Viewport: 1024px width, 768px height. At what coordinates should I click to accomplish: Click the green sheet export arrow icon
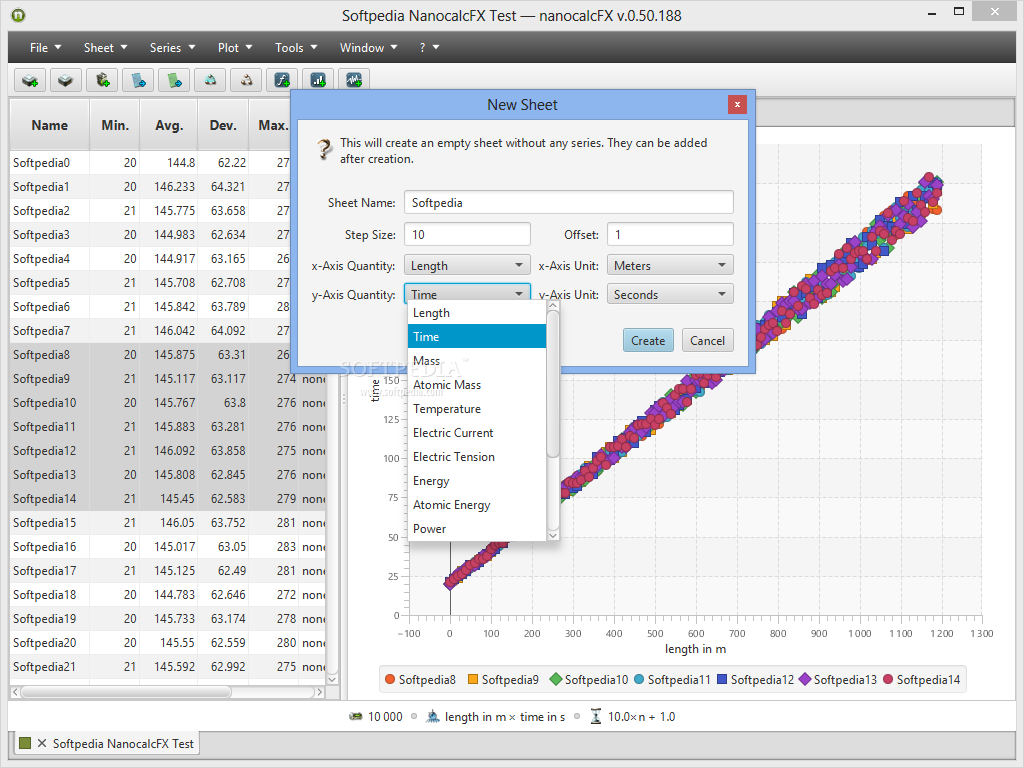174,80
